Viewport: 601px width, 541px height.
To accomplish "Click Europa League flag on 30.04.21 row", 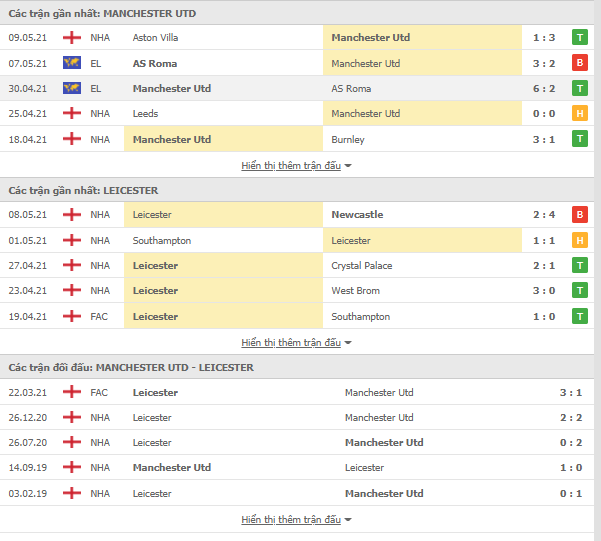I will [72, 89].
